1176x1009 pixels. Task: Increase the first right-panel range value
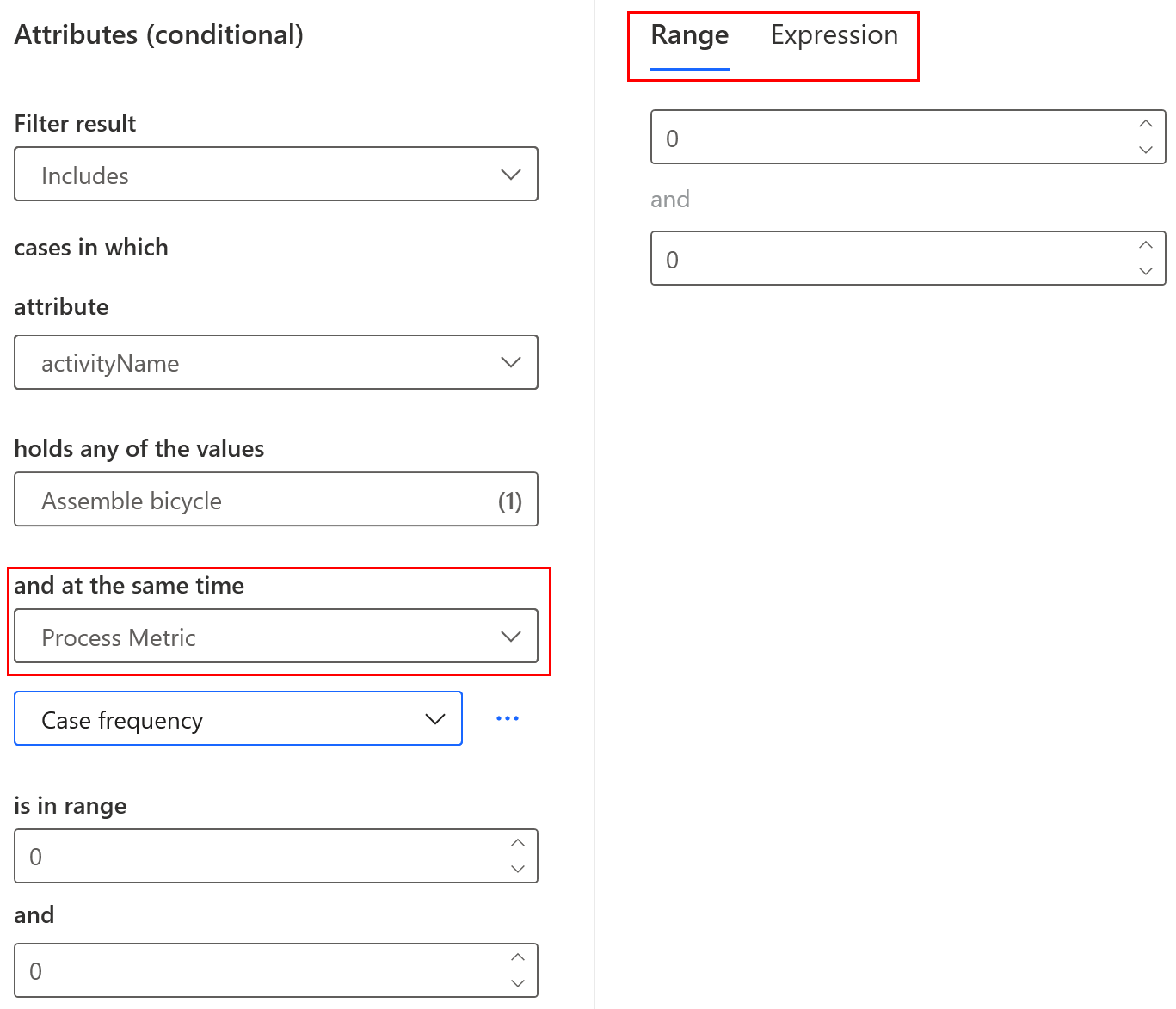[1145, 125]
